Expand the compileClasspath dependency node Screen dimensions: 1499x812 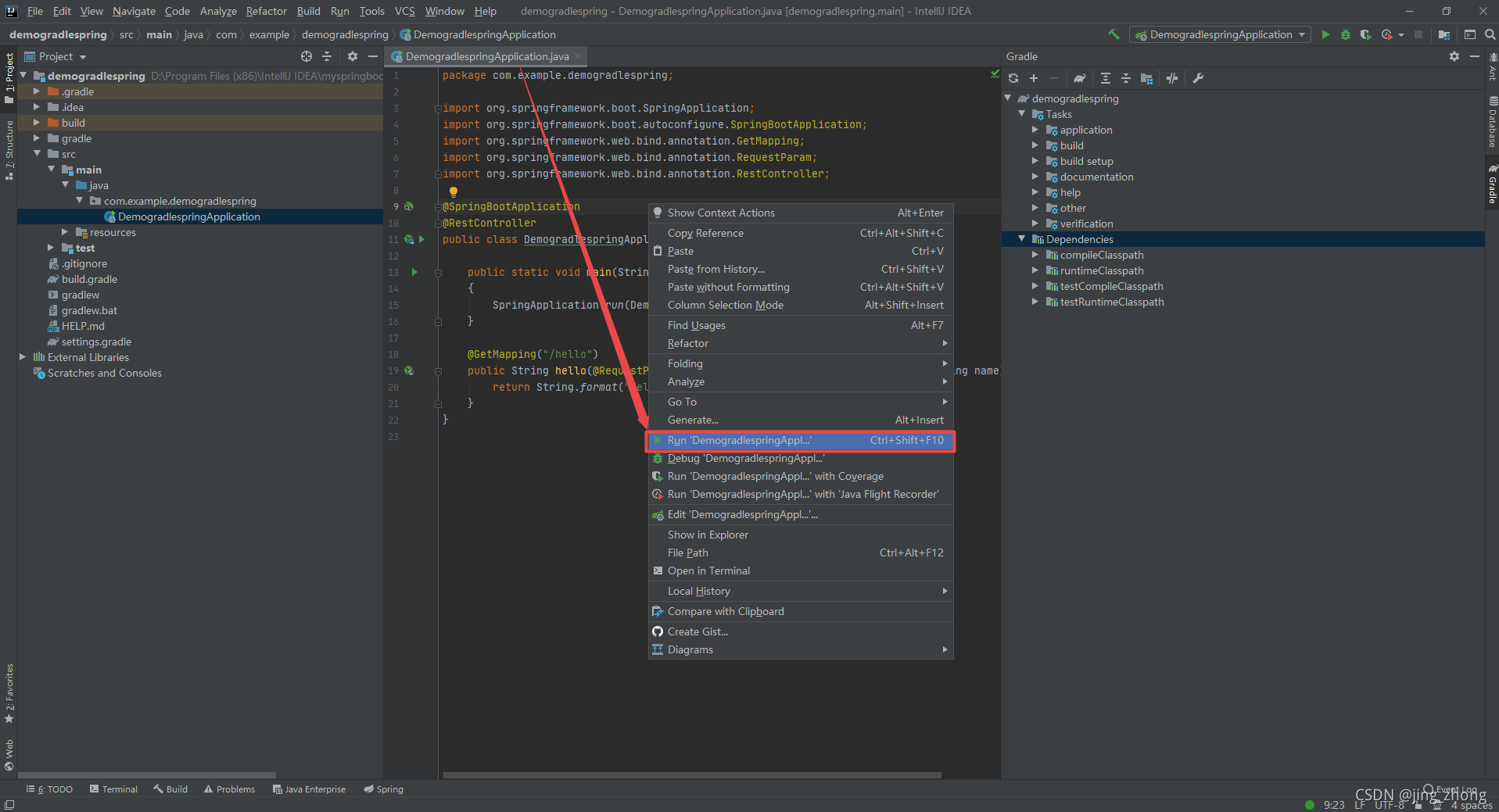pyautogui.click(x=1035, y=255)
